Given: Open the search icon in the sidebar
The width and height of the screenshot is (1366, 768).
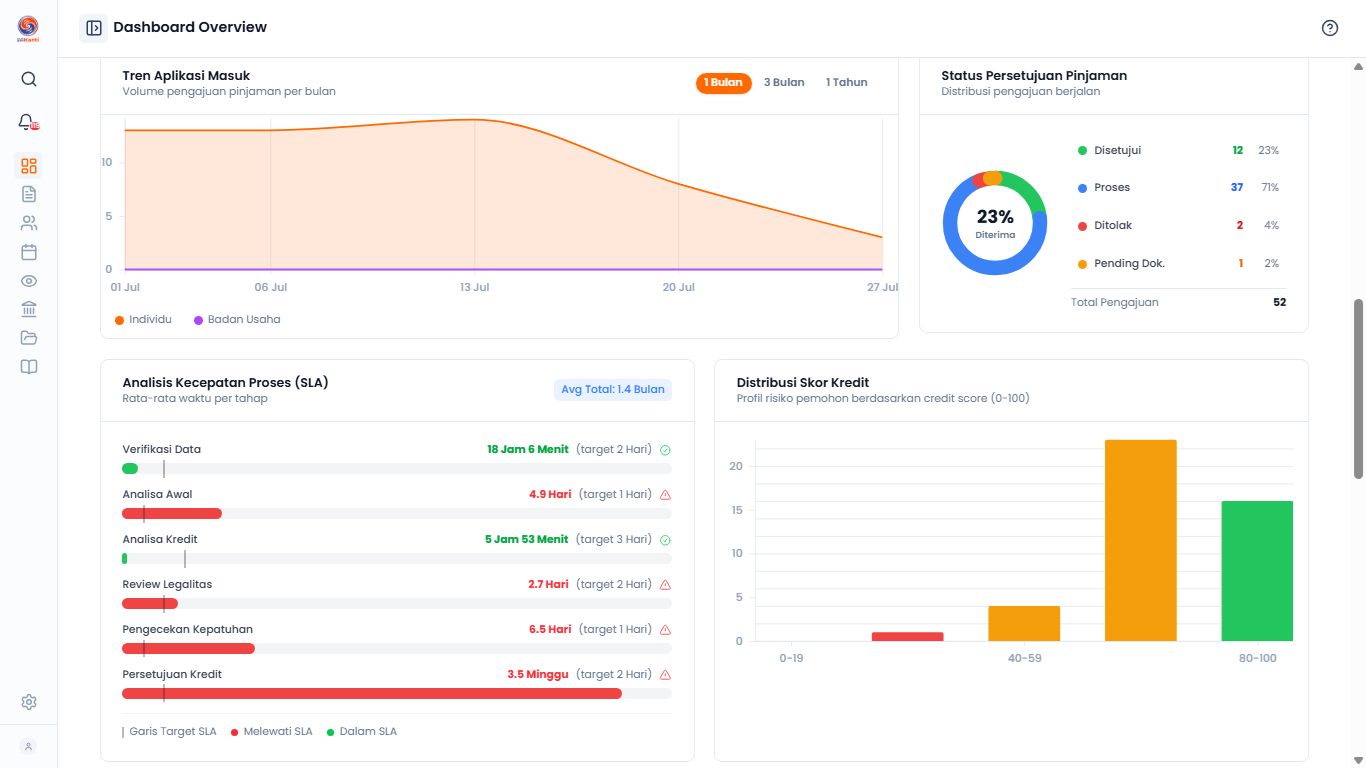Looking at the screenshot, I should [29, 79].
